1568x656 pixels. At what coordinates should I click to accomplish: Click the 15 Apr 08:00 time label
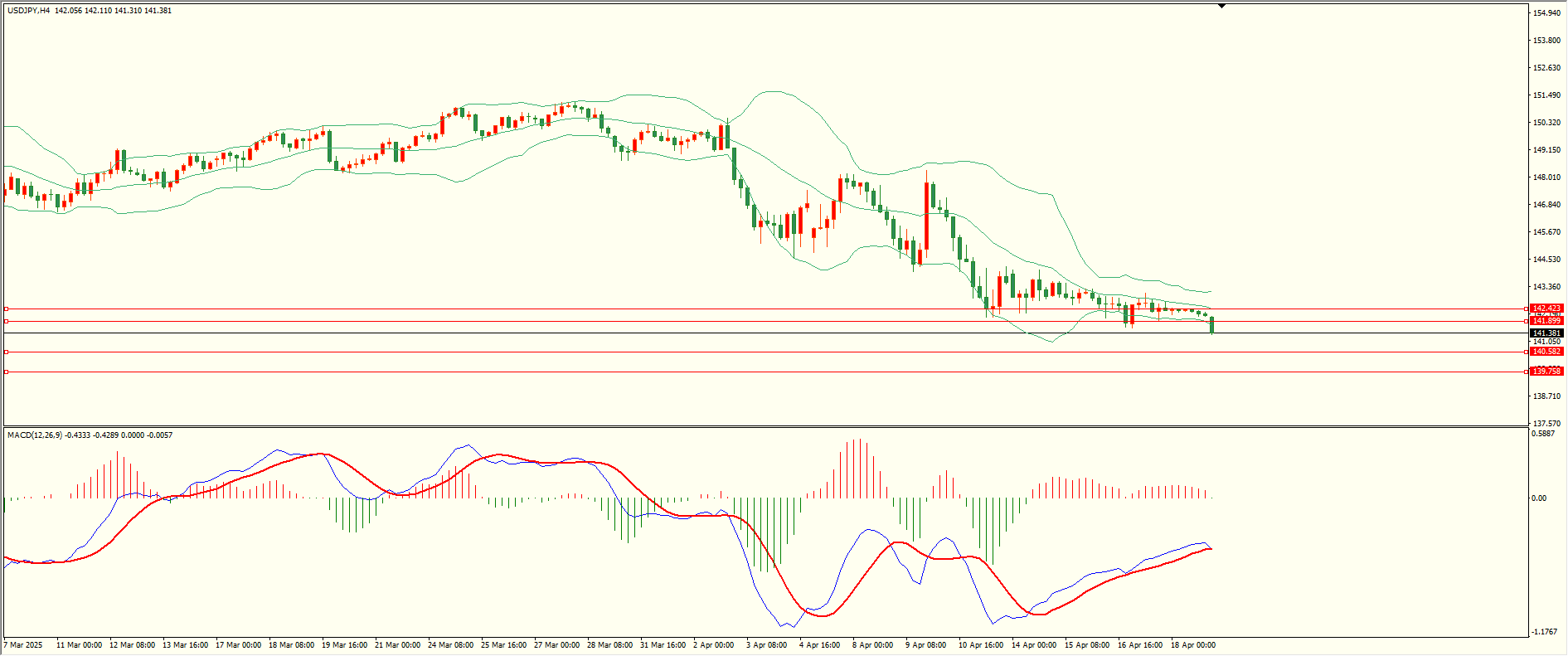1087,645
